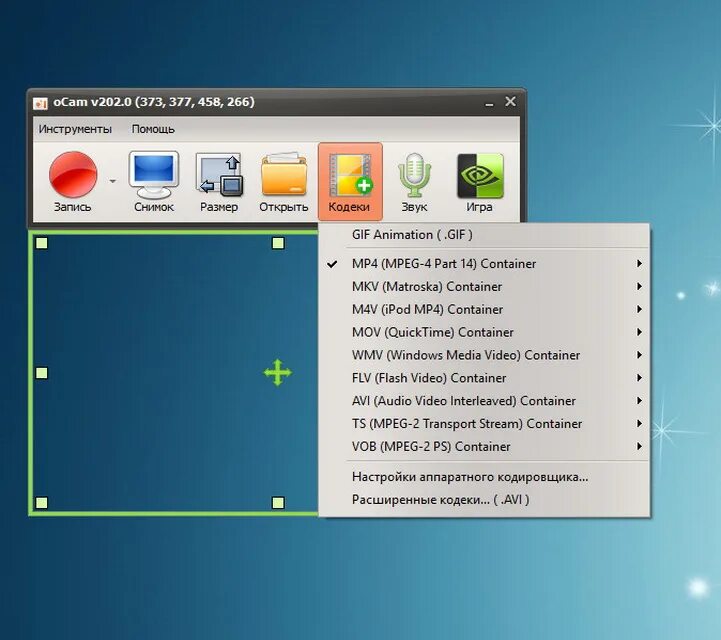Image resolution: width=721 pixels, height=640 pixels.
Task: Click the bottom-middle capture frame handle
Action: (278, 503)
